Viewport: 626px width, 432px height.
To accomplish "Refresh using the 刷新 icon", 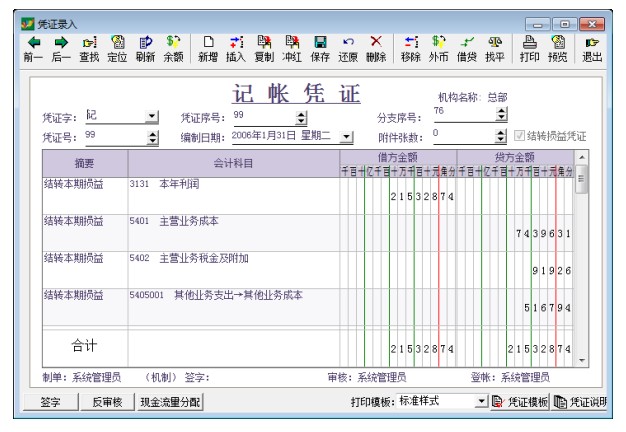I will 145,50.
